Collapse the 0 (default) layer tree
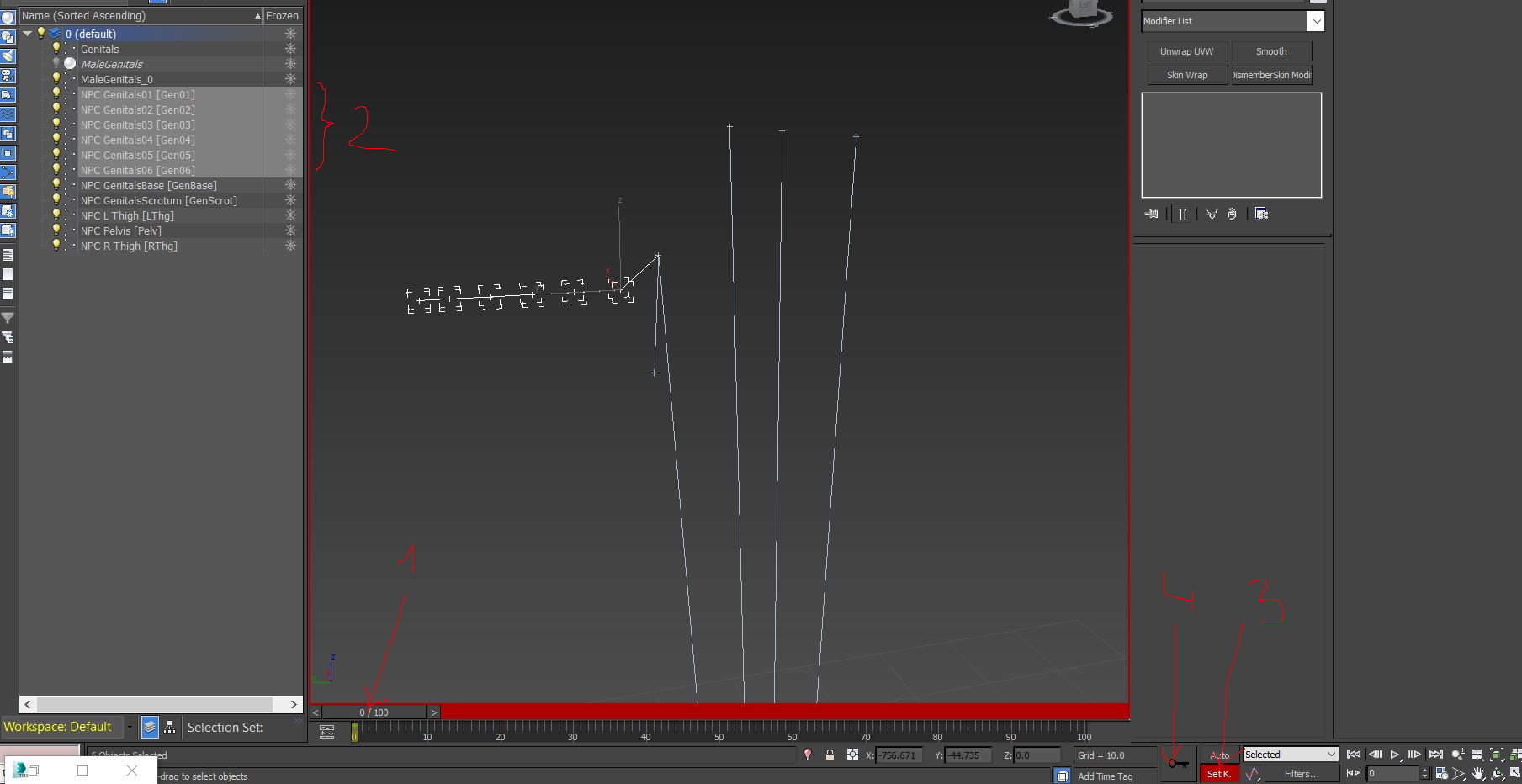 click(28, 34)
